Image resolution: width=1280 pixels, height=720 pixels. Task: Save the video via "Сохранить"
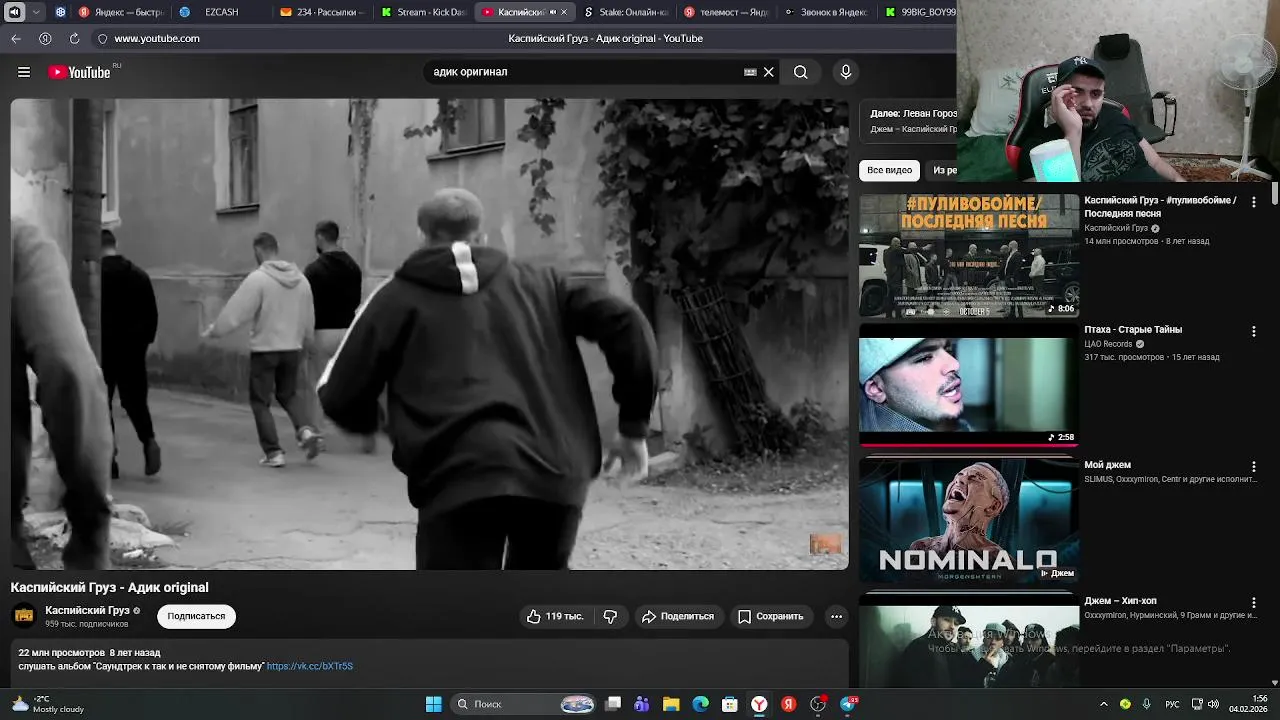coord(770,616)
